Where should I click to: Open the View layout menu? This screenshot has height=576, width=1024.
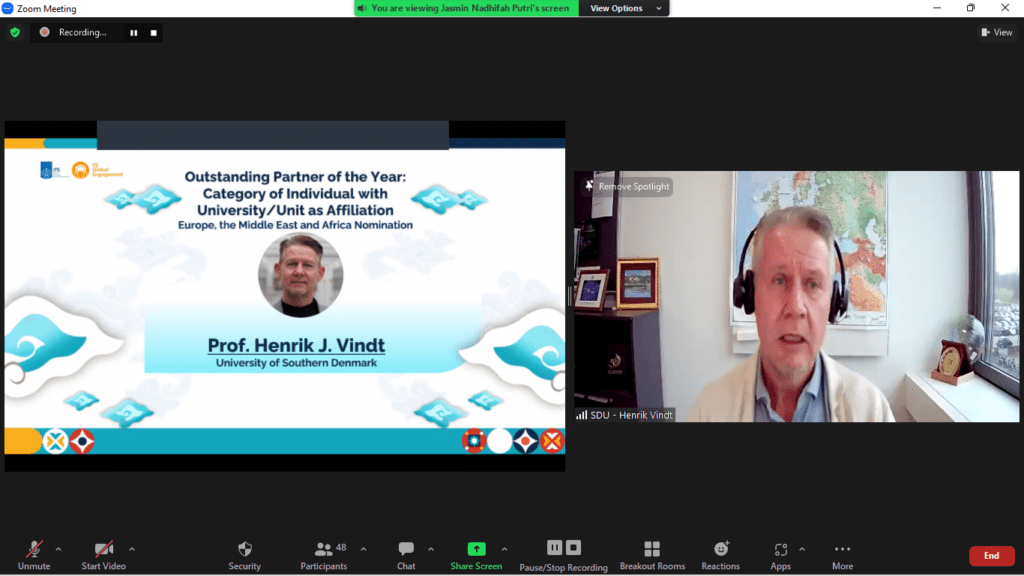[x=997, y=32]
